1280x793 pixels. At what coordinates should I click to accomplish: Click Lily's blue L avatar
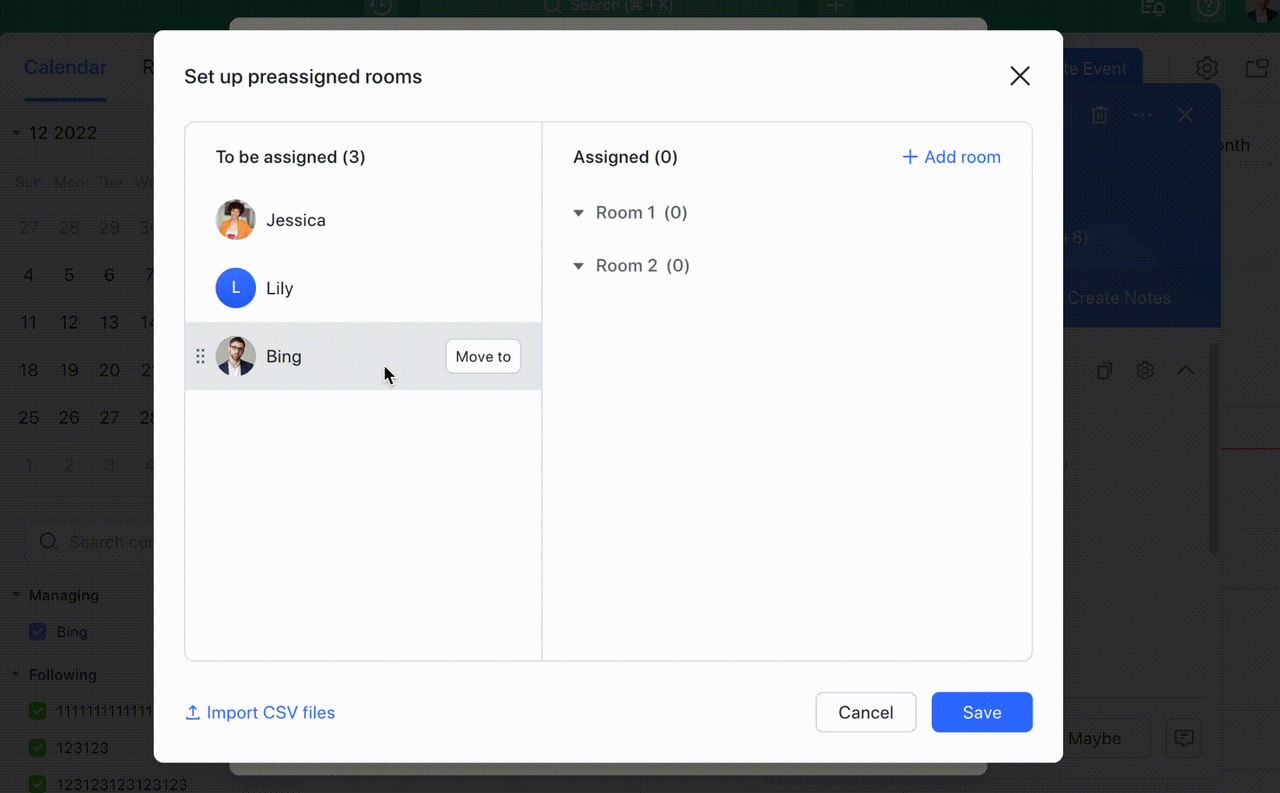point(236,288)
